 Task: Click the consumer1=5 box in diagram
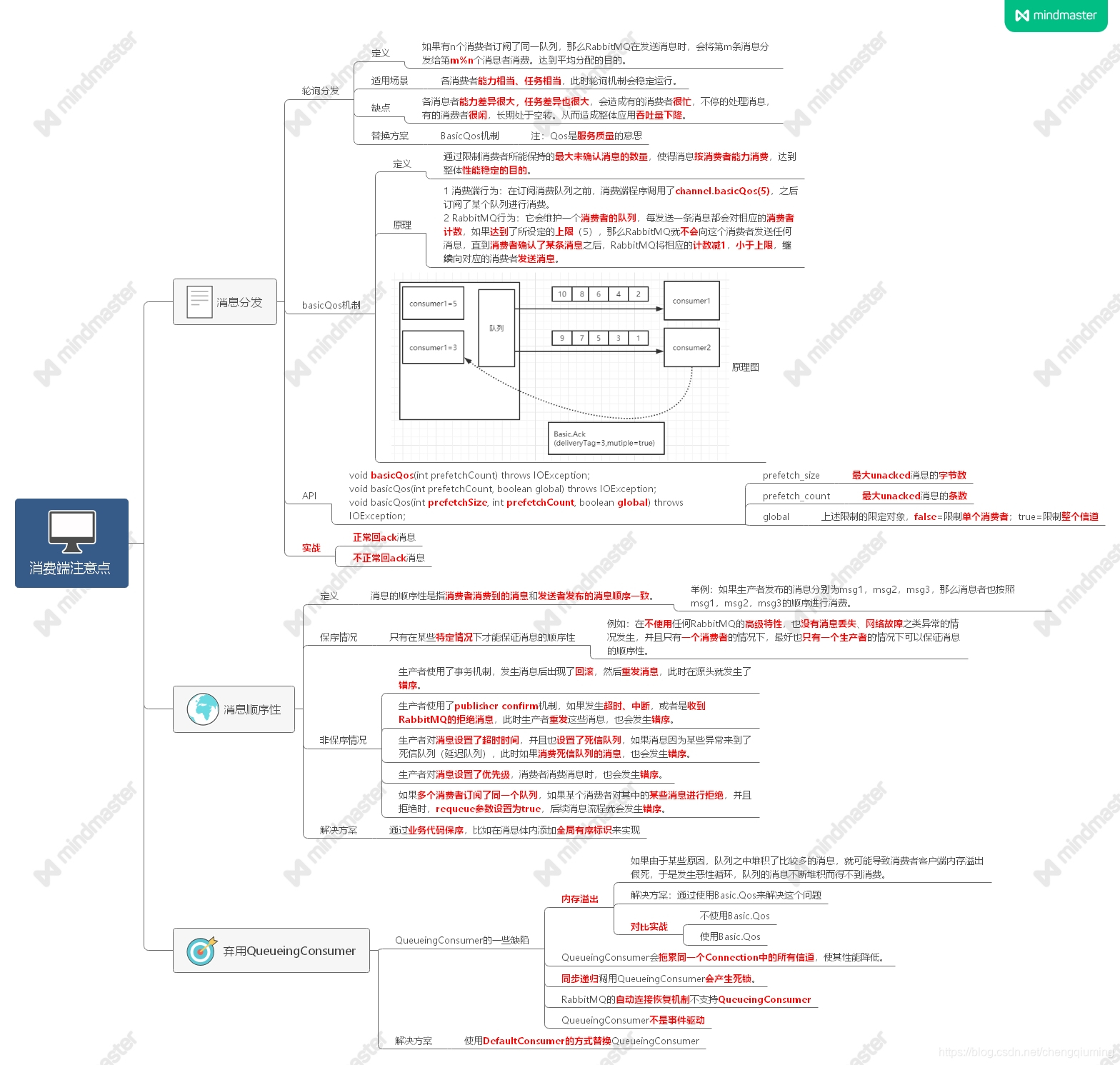click(433, 304)
